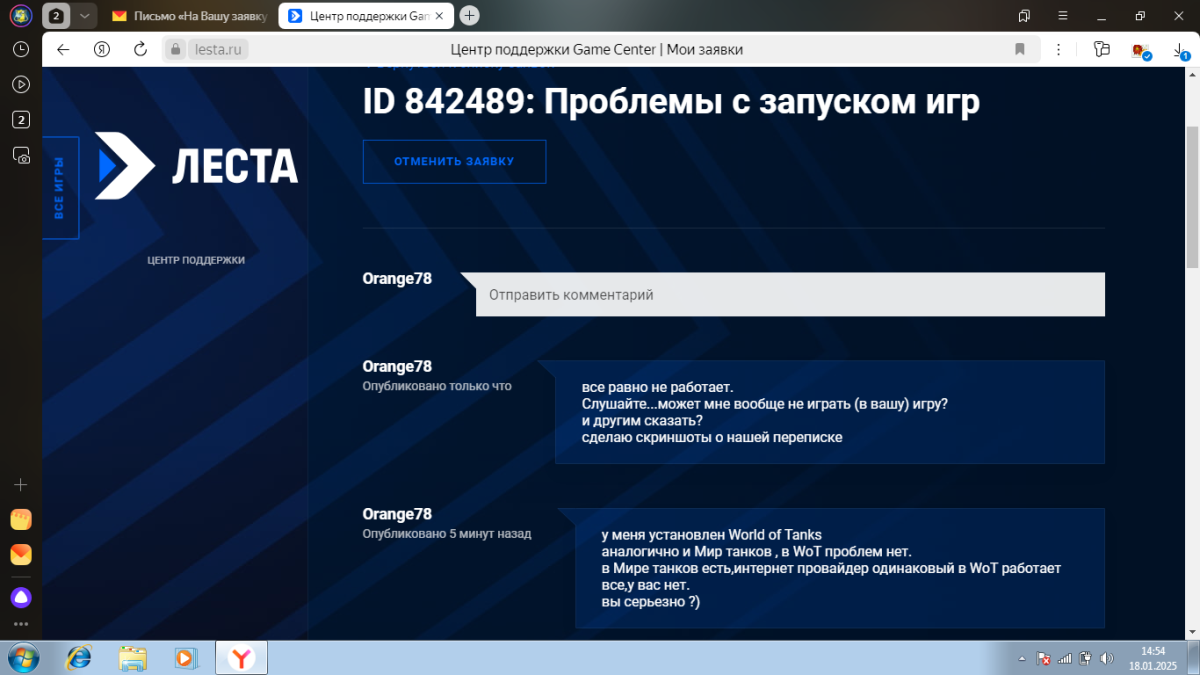Show hidden system tray icons arrow
The width and height of the screenshot is (1200, 675).
coord(1021,659)
